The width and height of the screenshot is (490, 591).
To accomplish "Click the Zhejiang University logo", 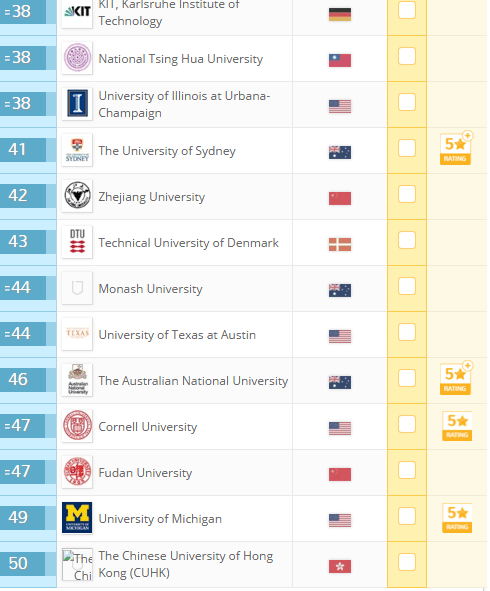I will 77,196.
